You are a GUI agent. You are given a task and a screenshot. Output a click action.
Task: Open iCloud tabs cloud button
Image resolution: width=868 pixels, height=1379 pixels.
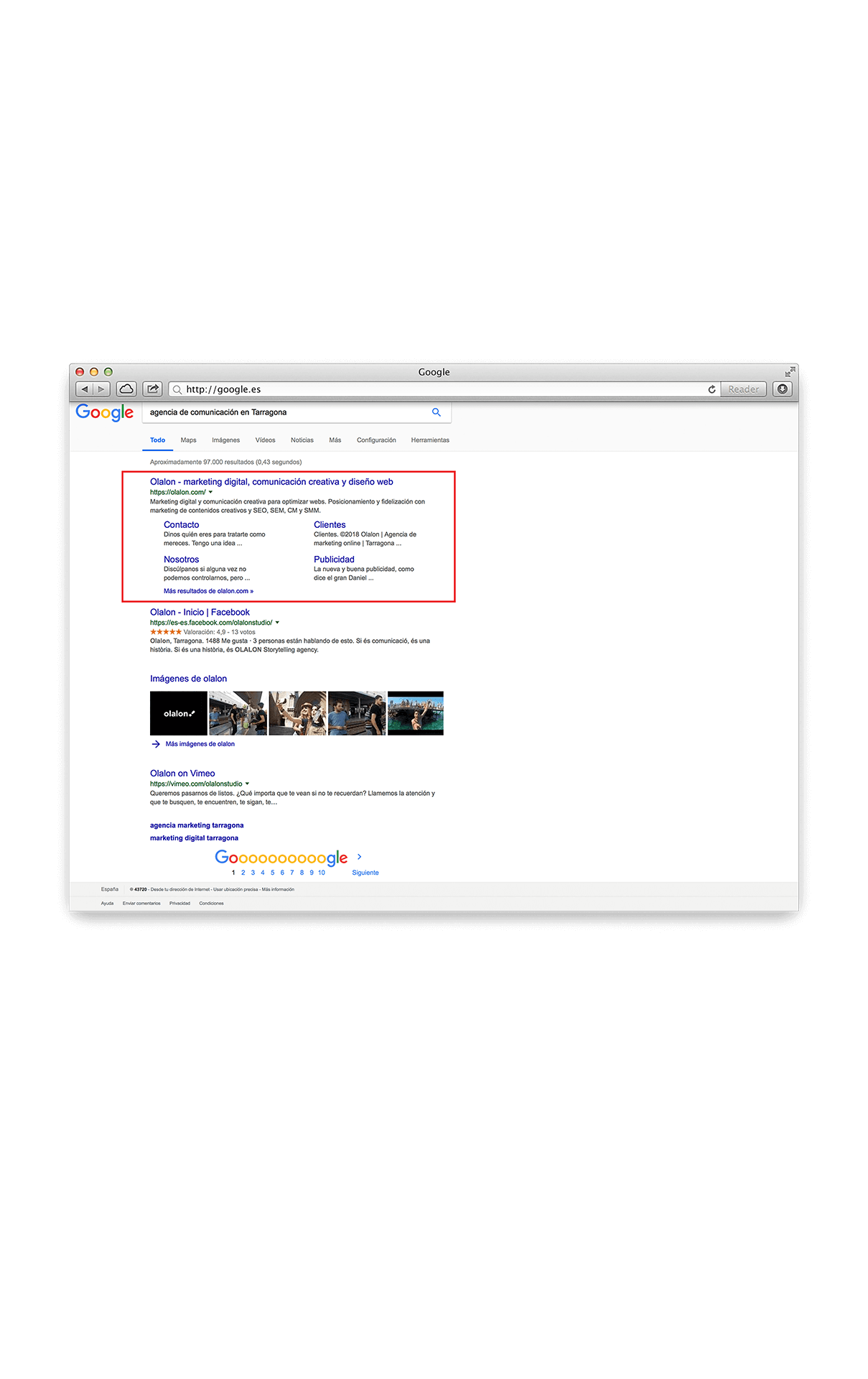[126, 389]
